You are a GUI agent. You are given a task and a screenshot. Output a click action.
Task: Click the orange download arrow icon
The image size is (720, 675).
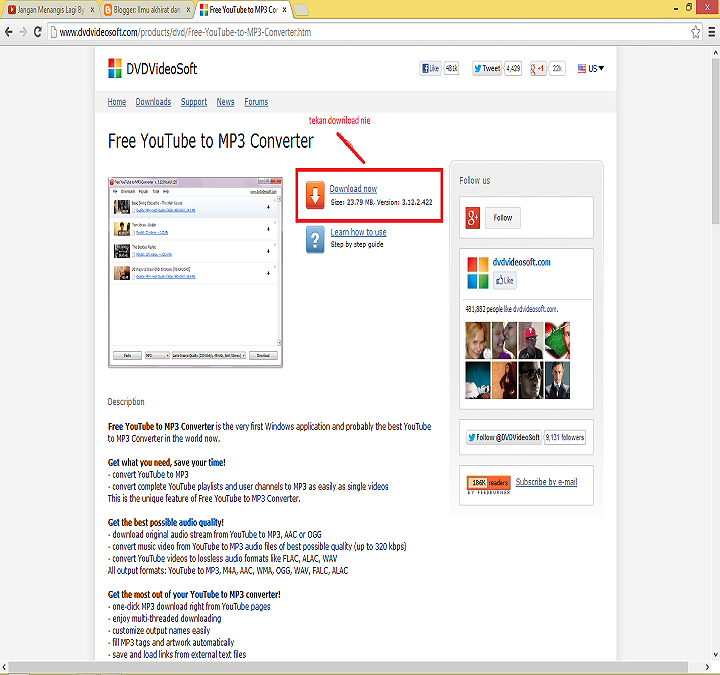coord(315,195)
